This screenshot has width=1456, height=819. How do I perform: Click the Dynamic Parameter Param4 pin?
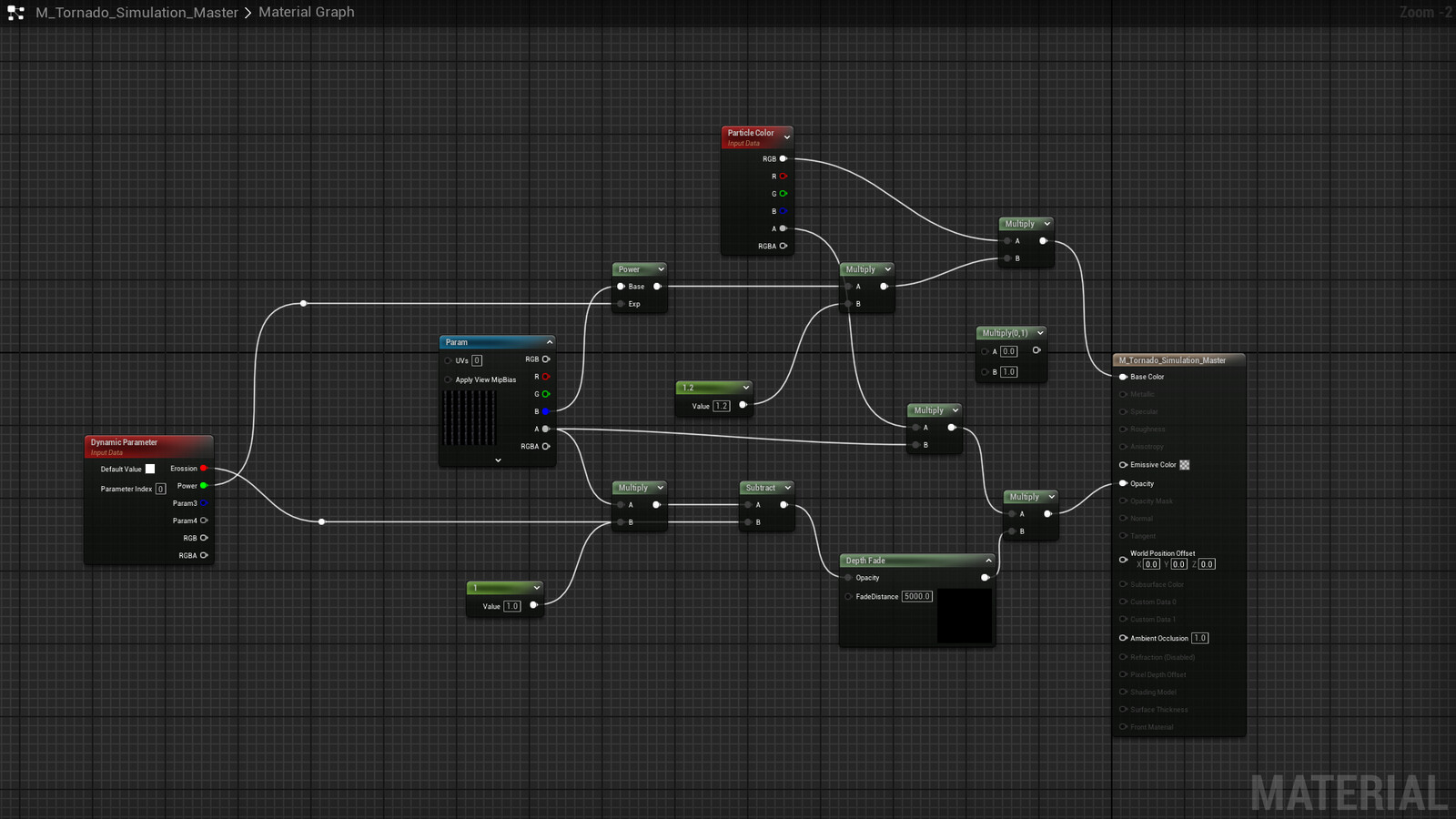(x=204, y=521)
